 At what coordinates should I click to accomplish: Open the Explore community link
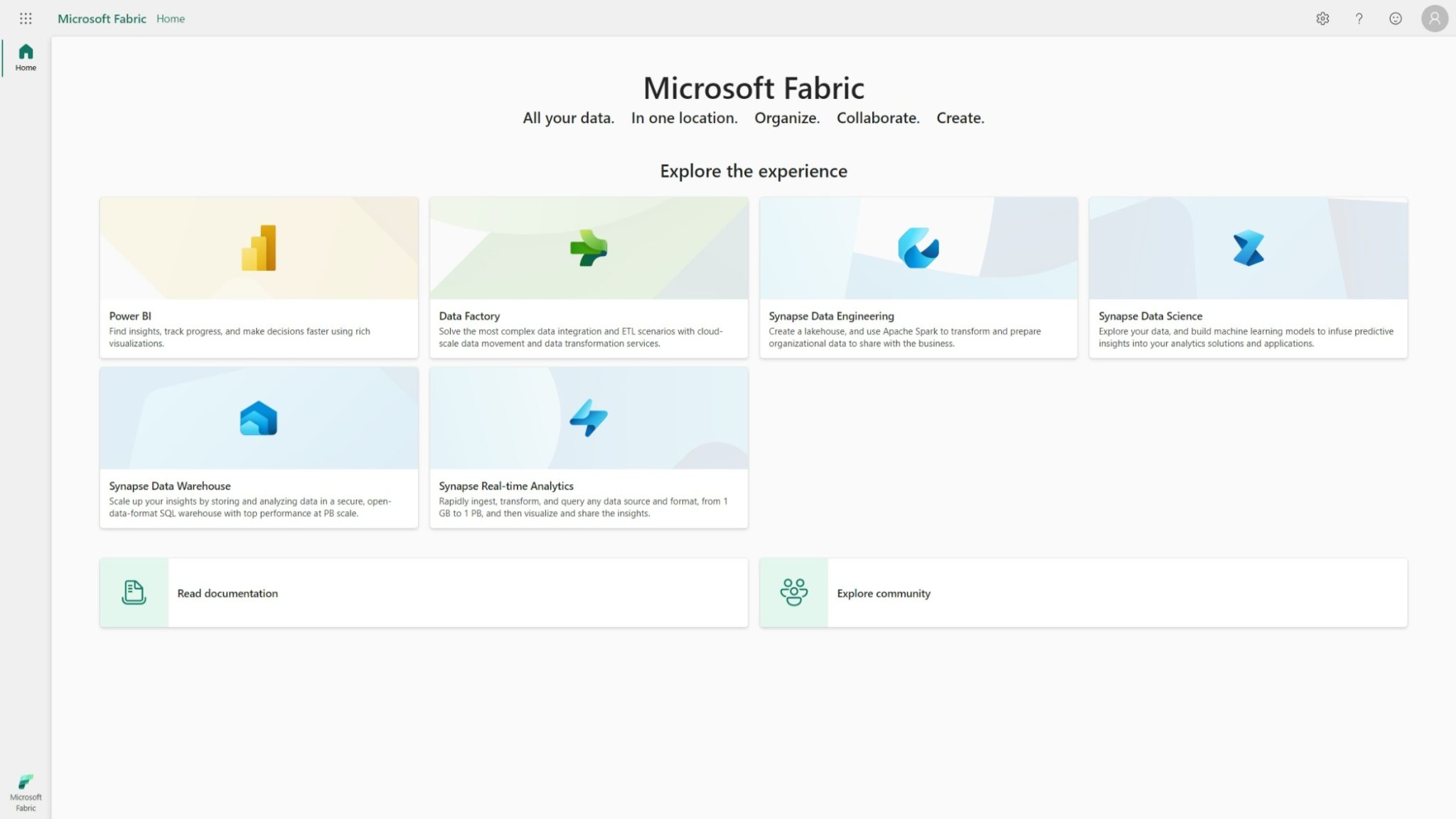pyautogui.click(x=884, y=593)
